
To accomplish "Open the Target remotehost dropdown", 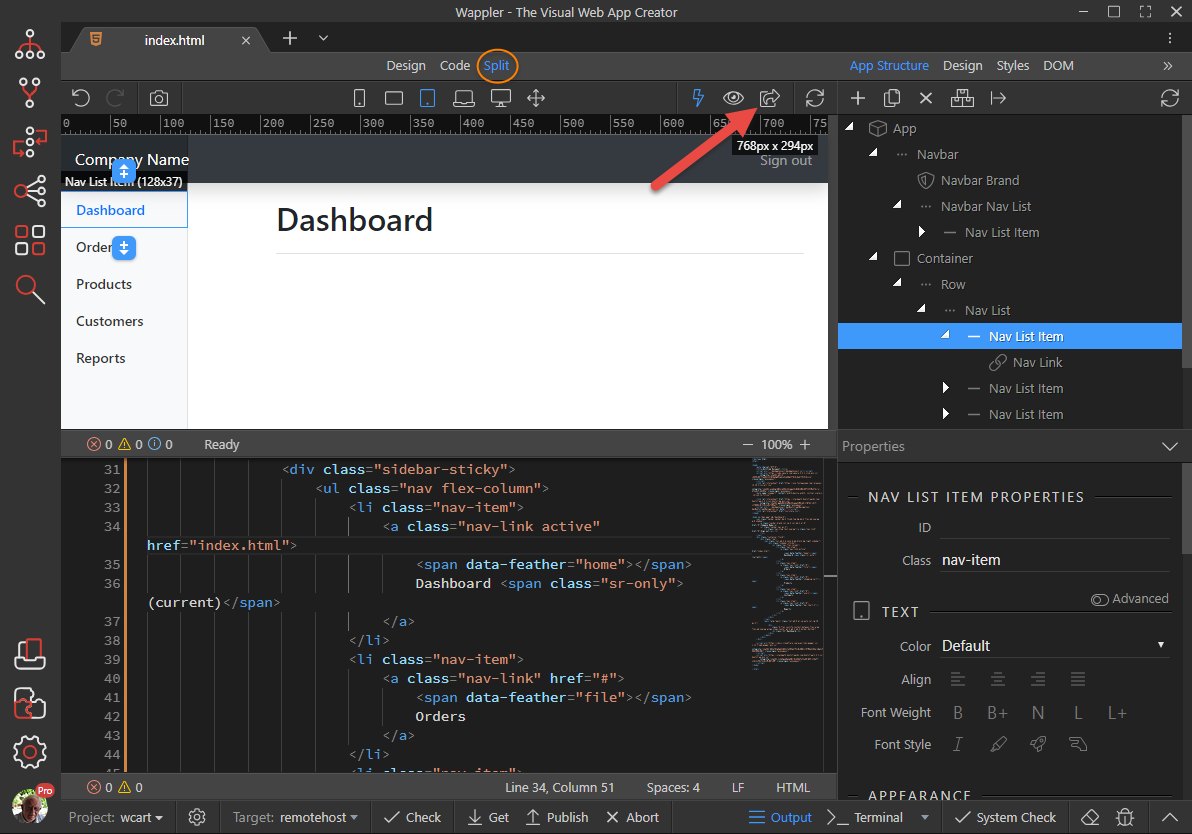I will click(295, 817).
